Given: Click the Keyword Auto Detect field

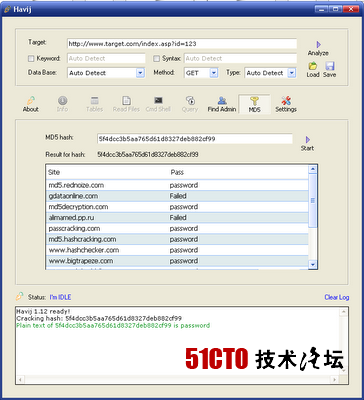Looking at the screenshot, I should [106, 58].
